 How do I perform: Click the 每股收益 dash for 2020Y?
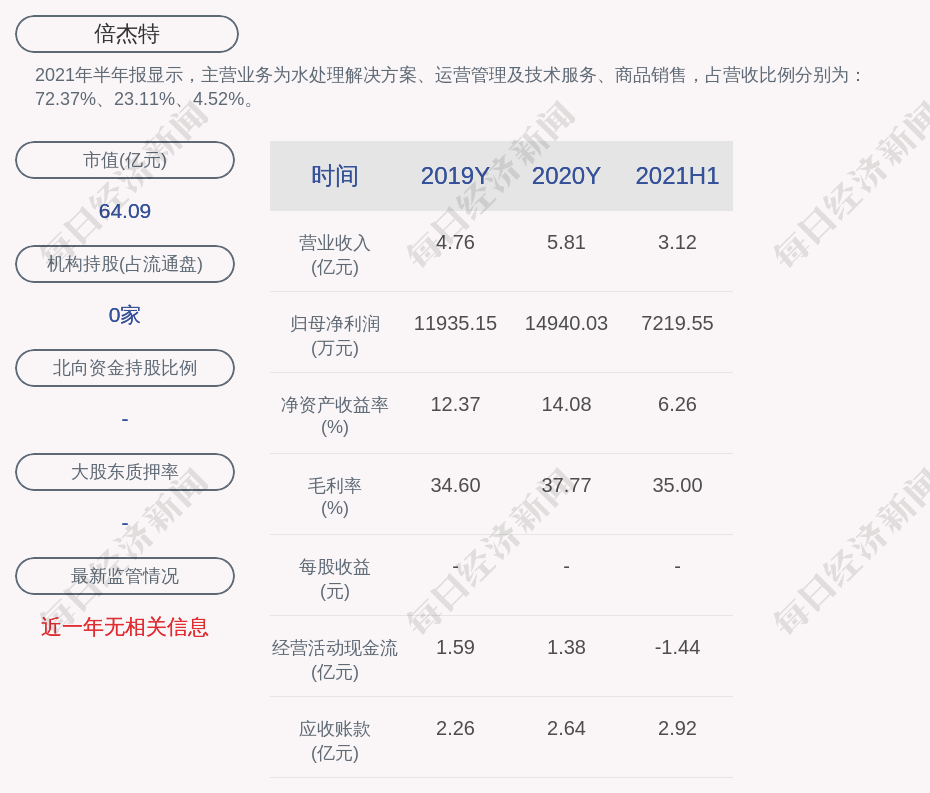tap(566, 566)
